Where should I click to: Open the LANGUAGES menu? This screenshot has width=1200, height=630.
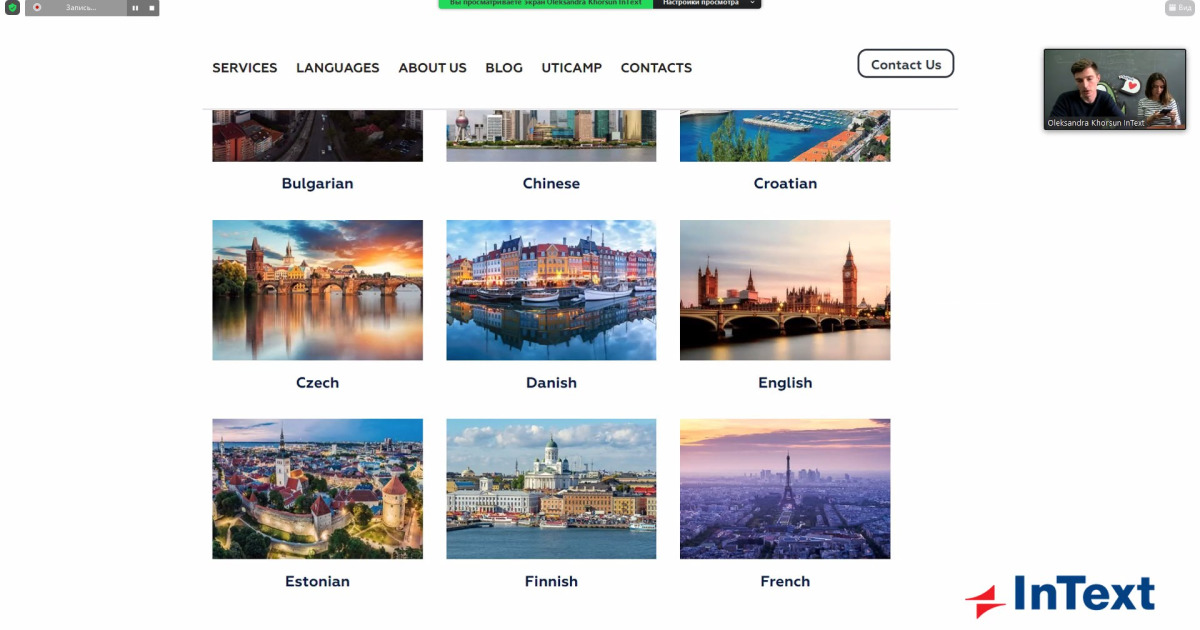click(338, 68)
